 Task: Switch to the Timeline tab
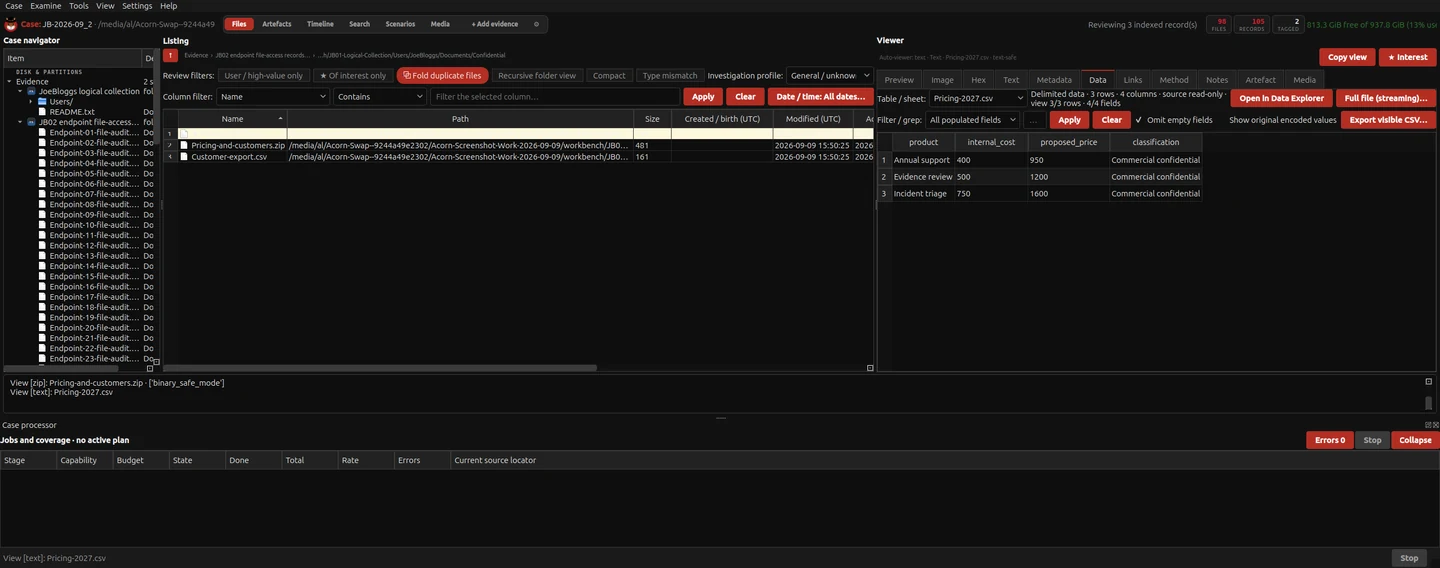[320, 24]
